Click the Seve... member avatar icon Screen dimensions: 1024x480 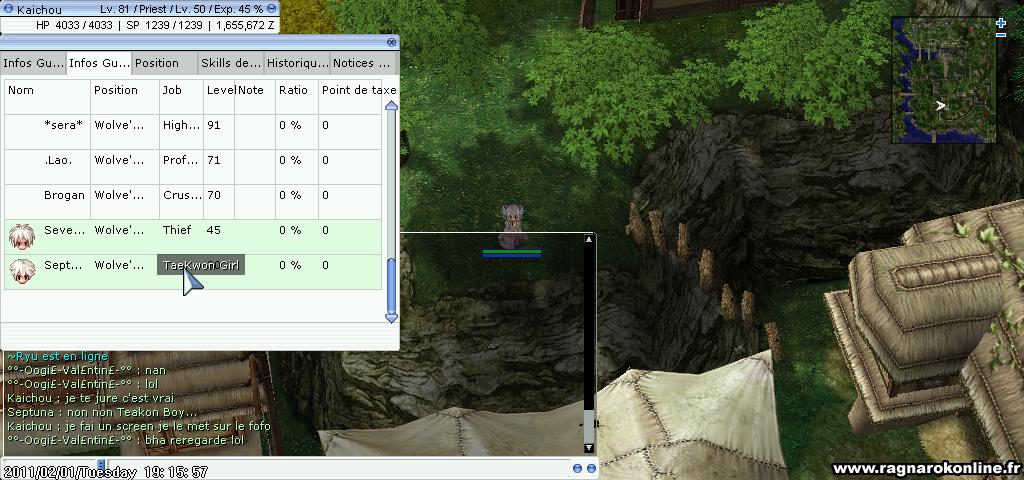point(22,236)
